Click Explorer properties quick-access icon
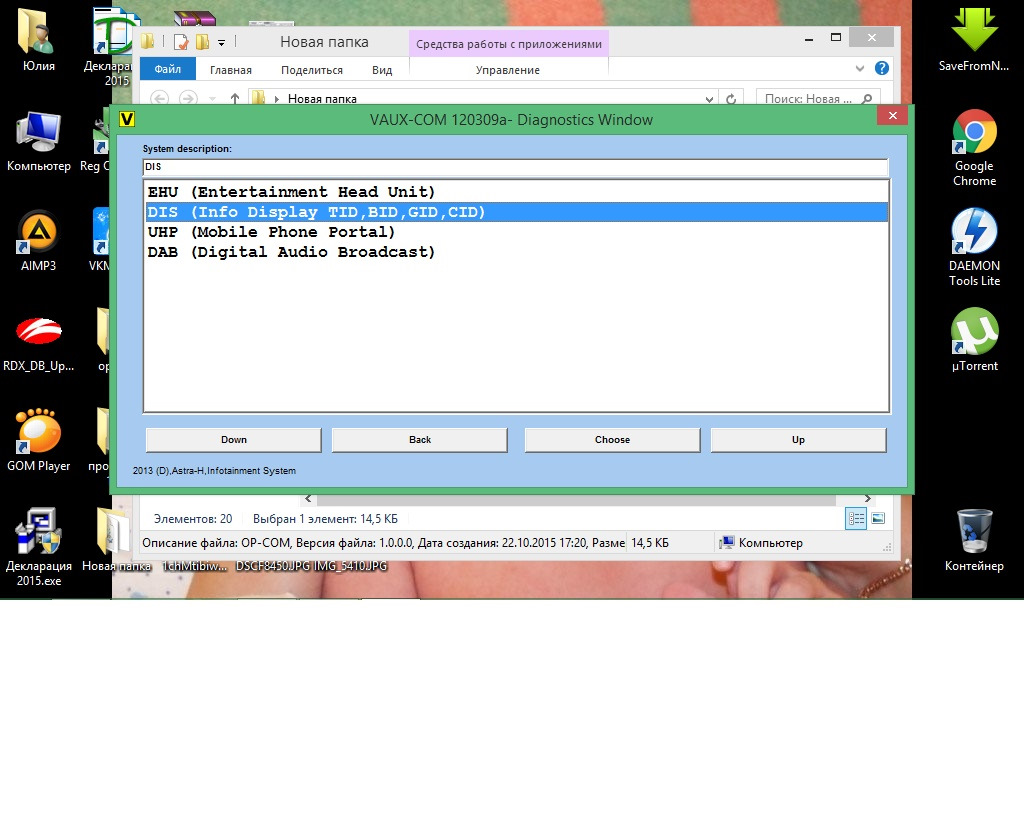Screen dimensions: 1024x832 [181, 42]
